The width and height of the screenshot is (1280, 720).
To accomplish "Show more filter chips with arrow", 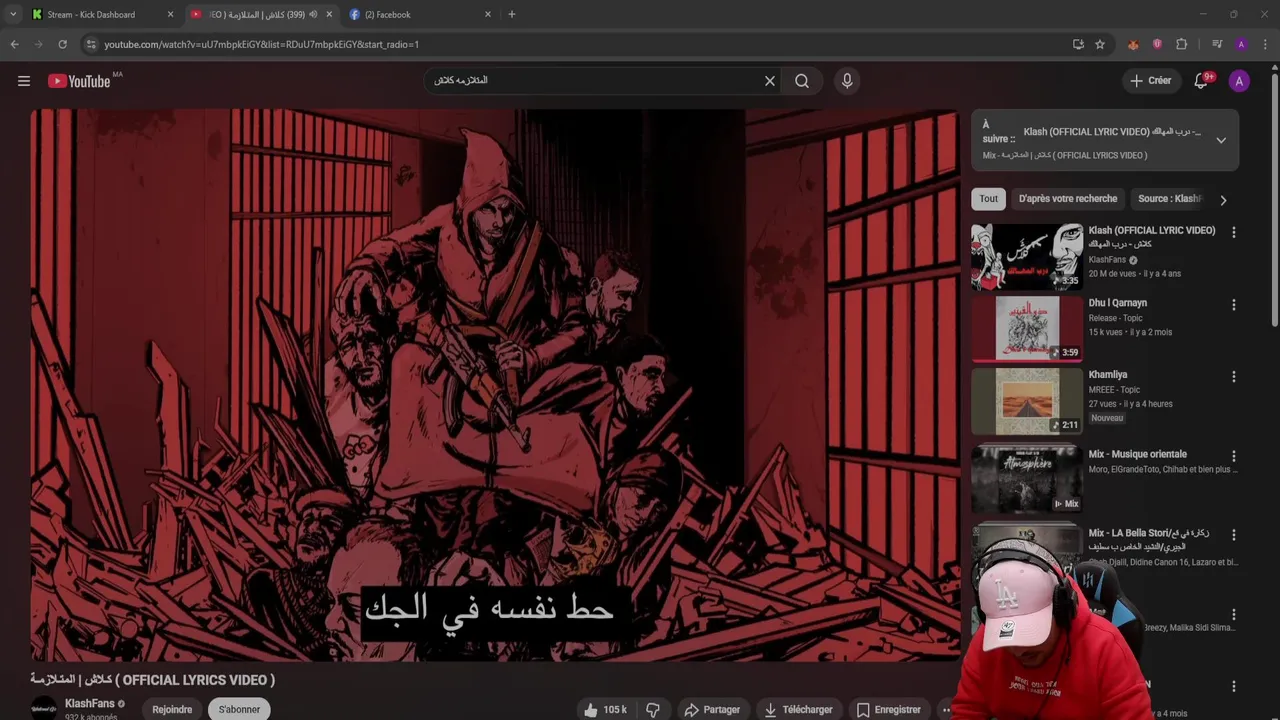I will [1222, 199].
